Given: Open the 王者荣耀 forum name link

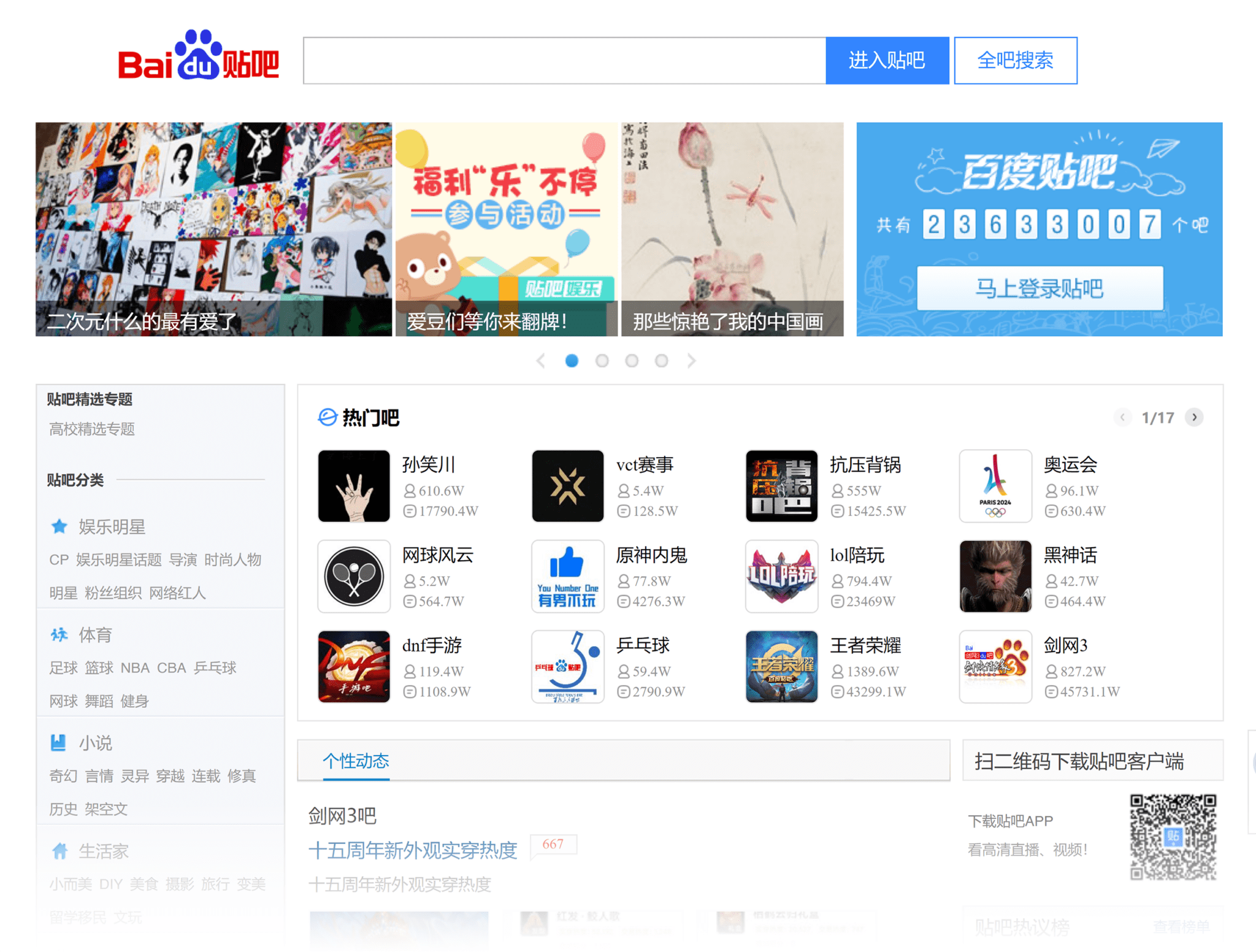Looking at the screenshot, I should click(x=865, y=645).
